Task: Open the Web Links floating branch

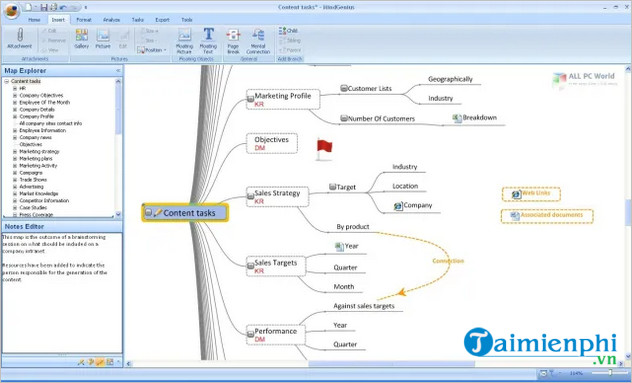Action: [x=531, y=194]
